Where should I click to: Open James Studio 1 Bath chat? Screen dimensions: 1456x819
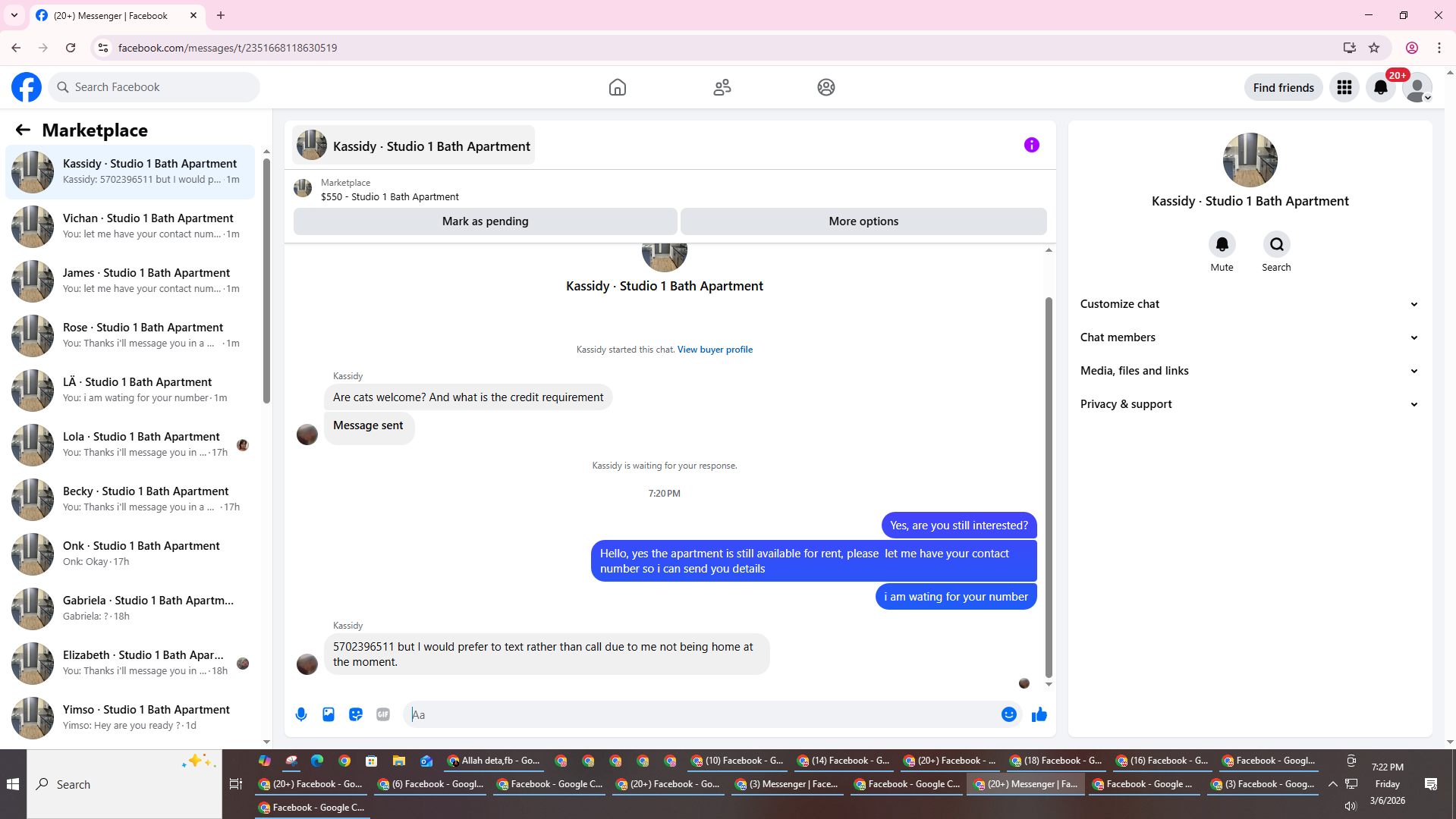click(131, 281)
